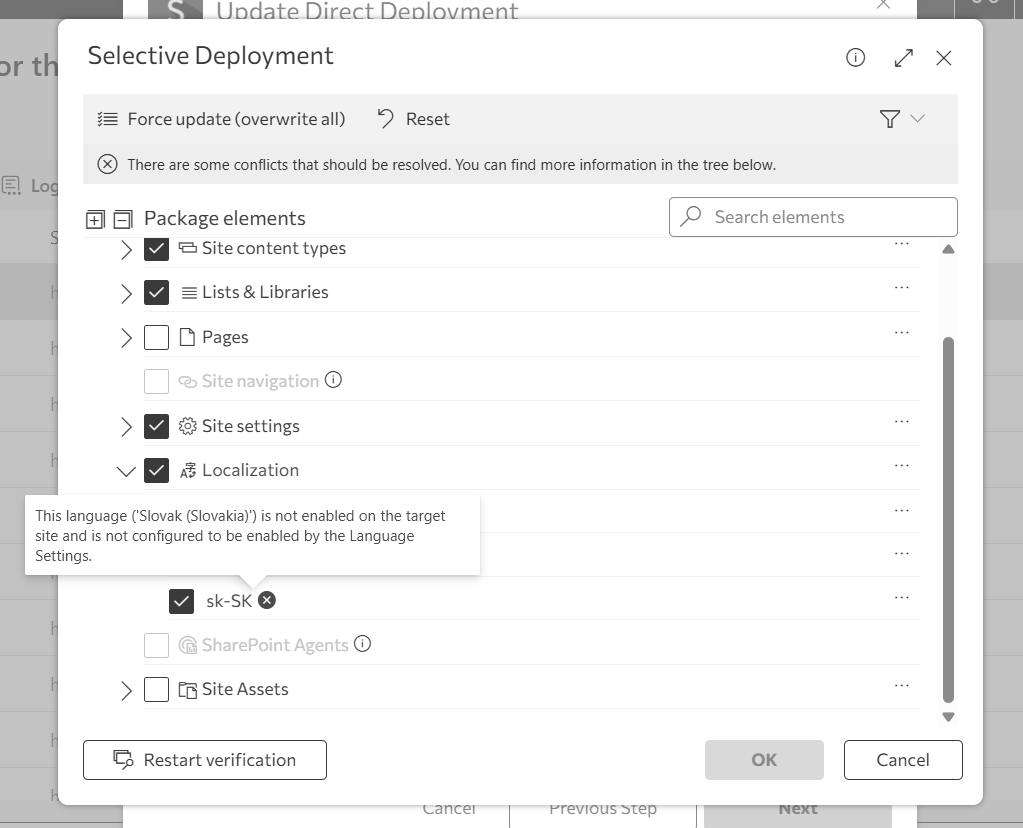Click the collapse all tree icon

pos(122,219)
